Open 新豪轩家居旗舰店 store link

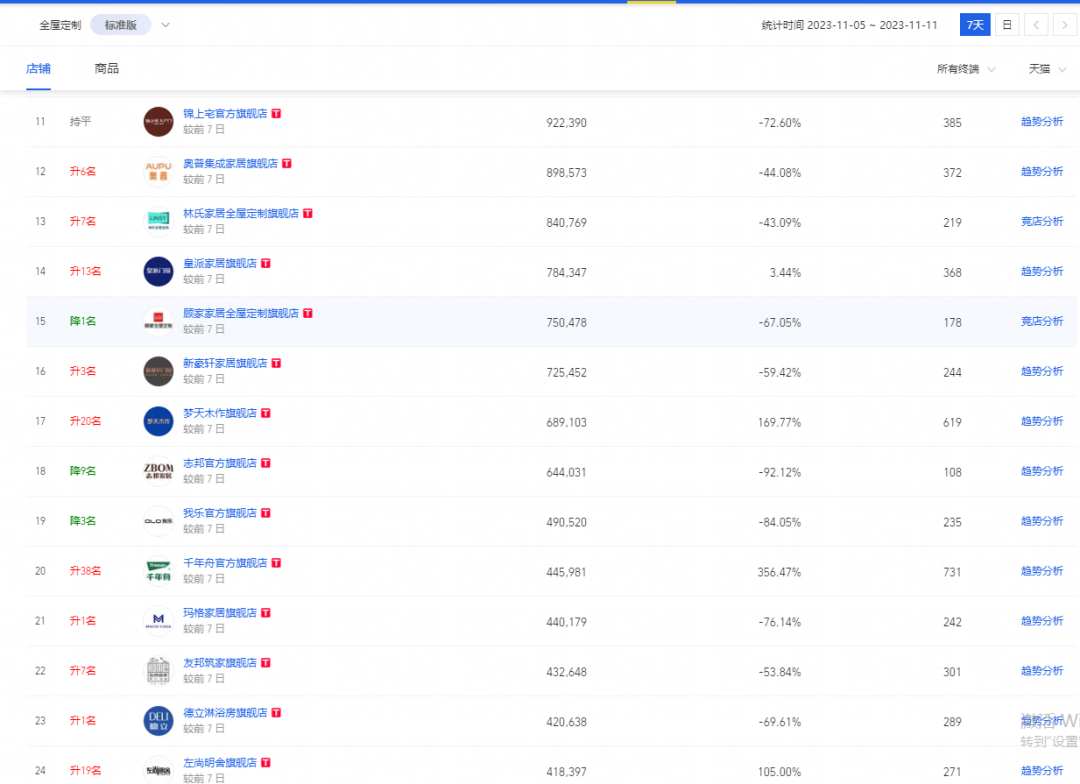point(225,363)
